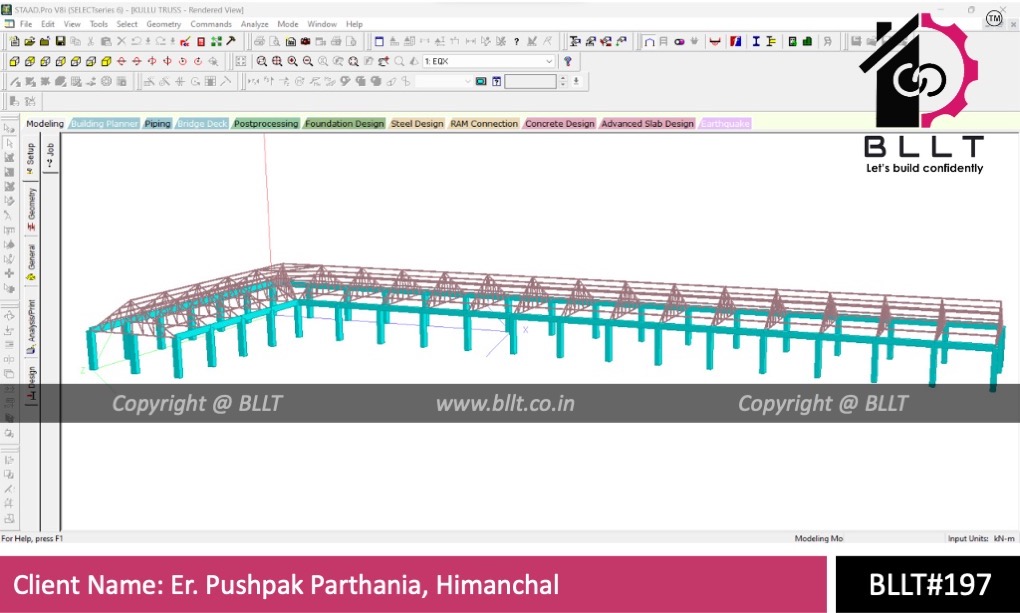Open the Commands menu
Image resolution: width=1020 pixels, height=613 pixels.
[211, 24]
